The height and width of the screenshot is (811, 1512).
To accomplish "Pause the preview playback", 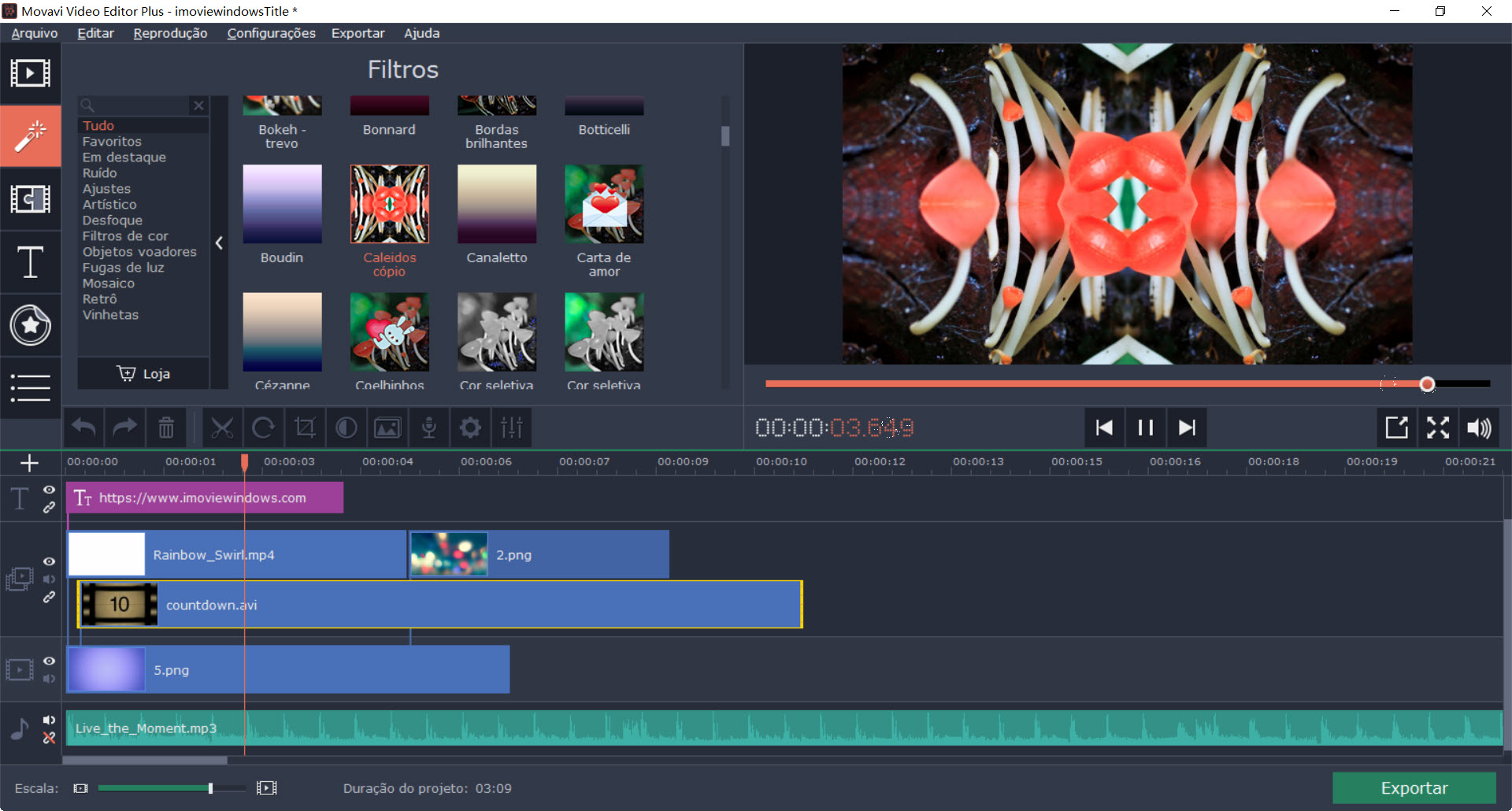I will click(1145, 428).
